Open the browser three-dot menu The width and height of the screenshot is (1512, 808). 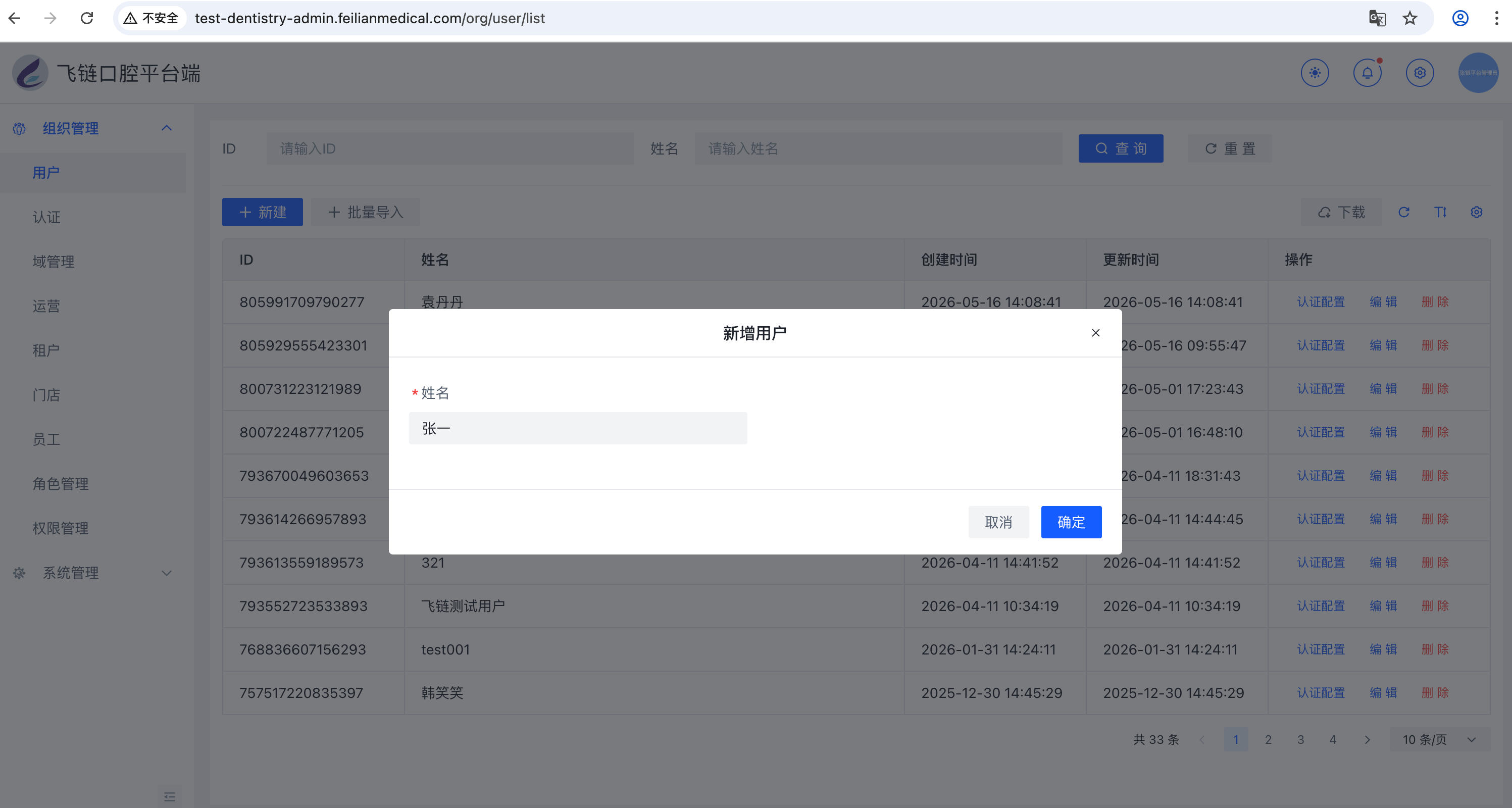1496,18
